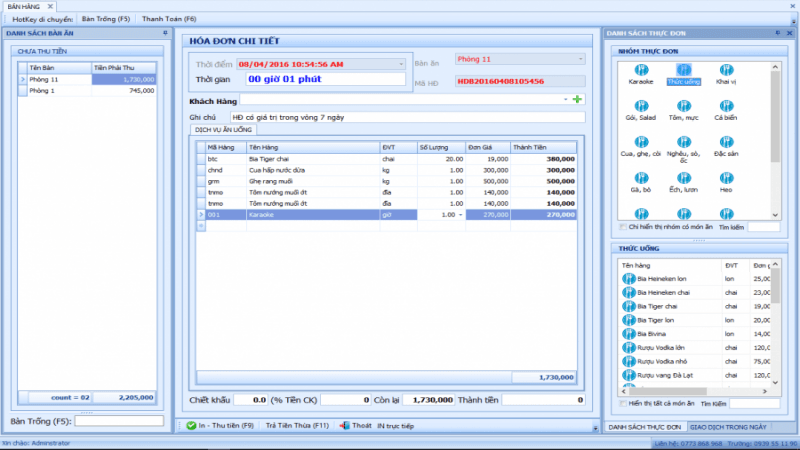Click the Tìm kiếm field under menu groups
Screen dimensions: 800x450
[763, 227]
